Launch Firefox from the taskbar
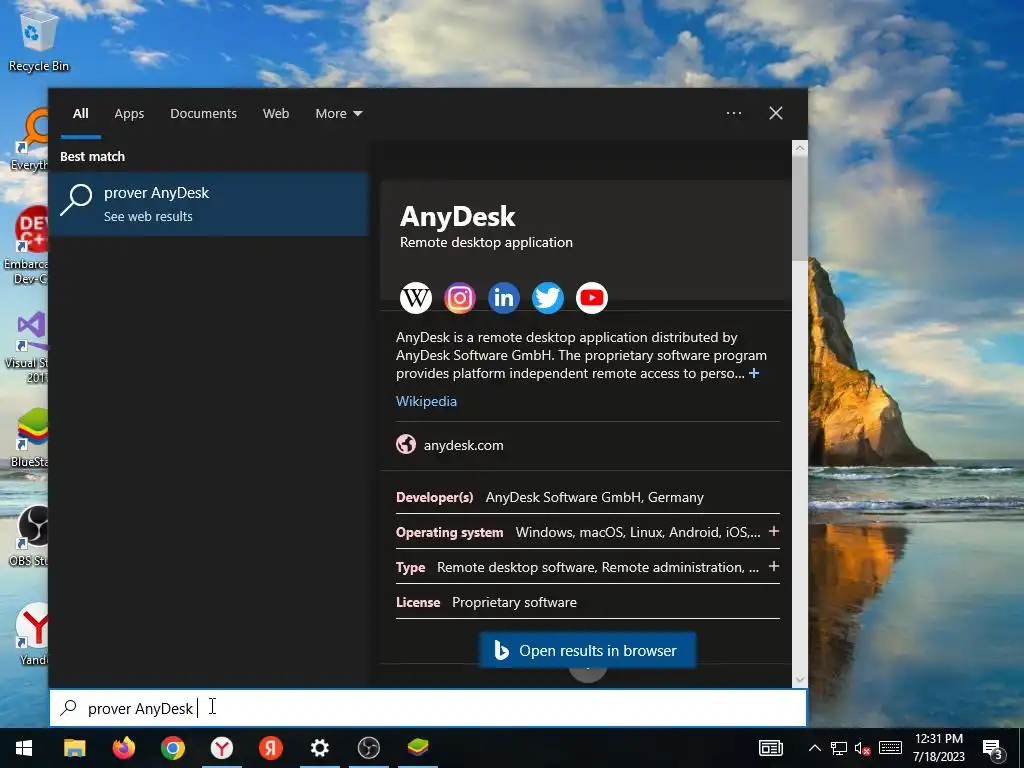 click(x=123, y=748)
